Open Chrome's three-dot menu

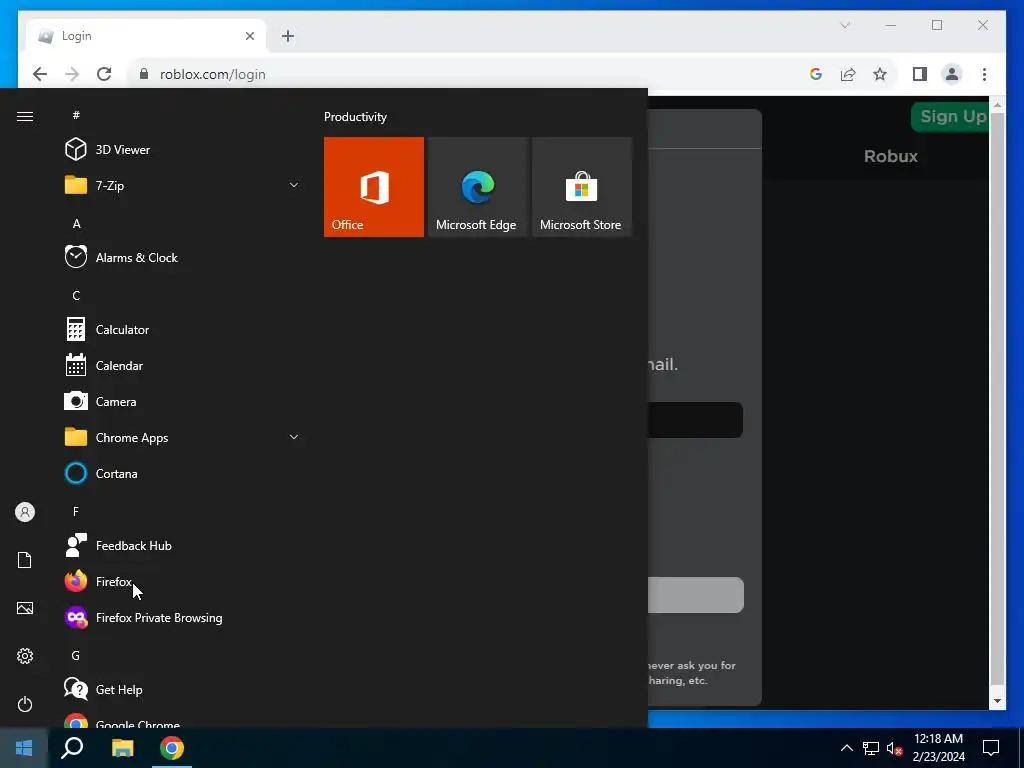pos(984,74)
